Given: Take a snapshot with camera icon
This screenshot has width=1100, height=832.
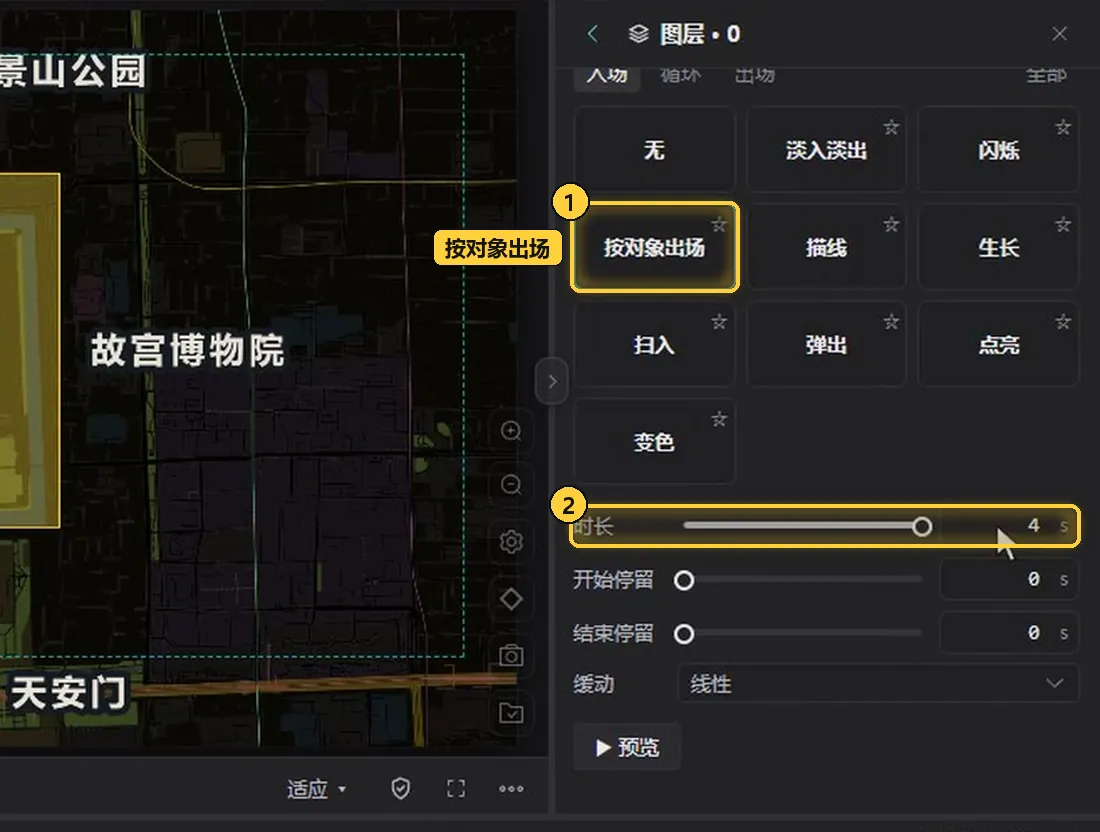Looking at the screenshot, I should pos(511,656).
